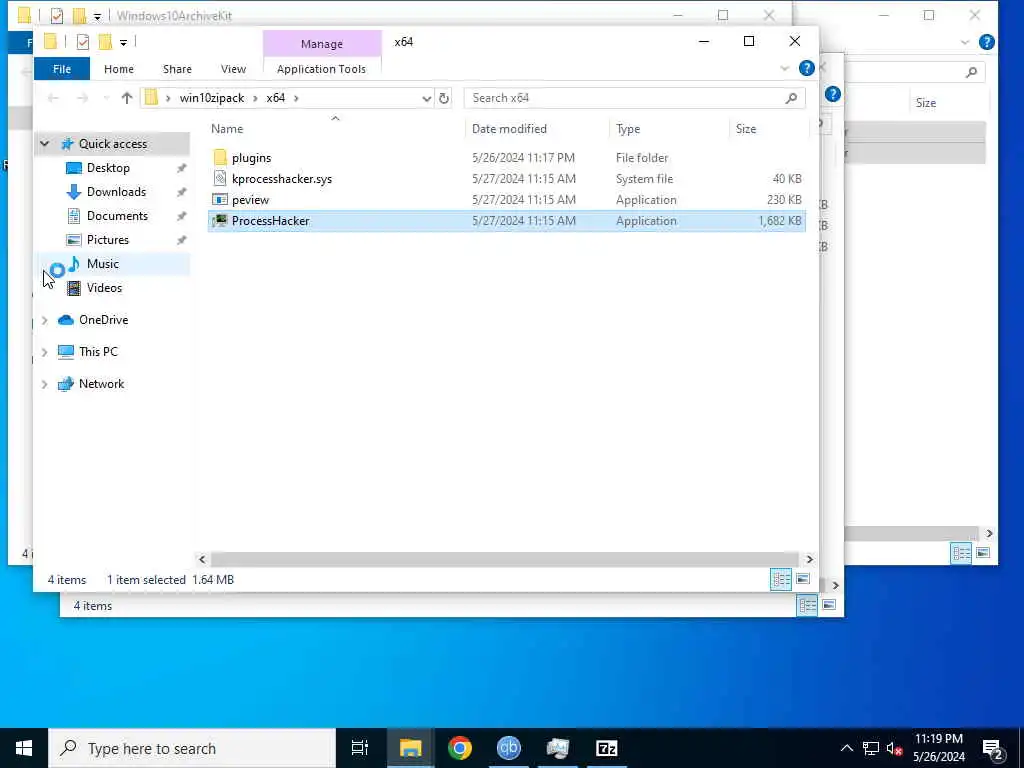The width and height of the screenshot is (1024, 768).
Task: Open the Application Tools tab
Action: click(321, 69)
